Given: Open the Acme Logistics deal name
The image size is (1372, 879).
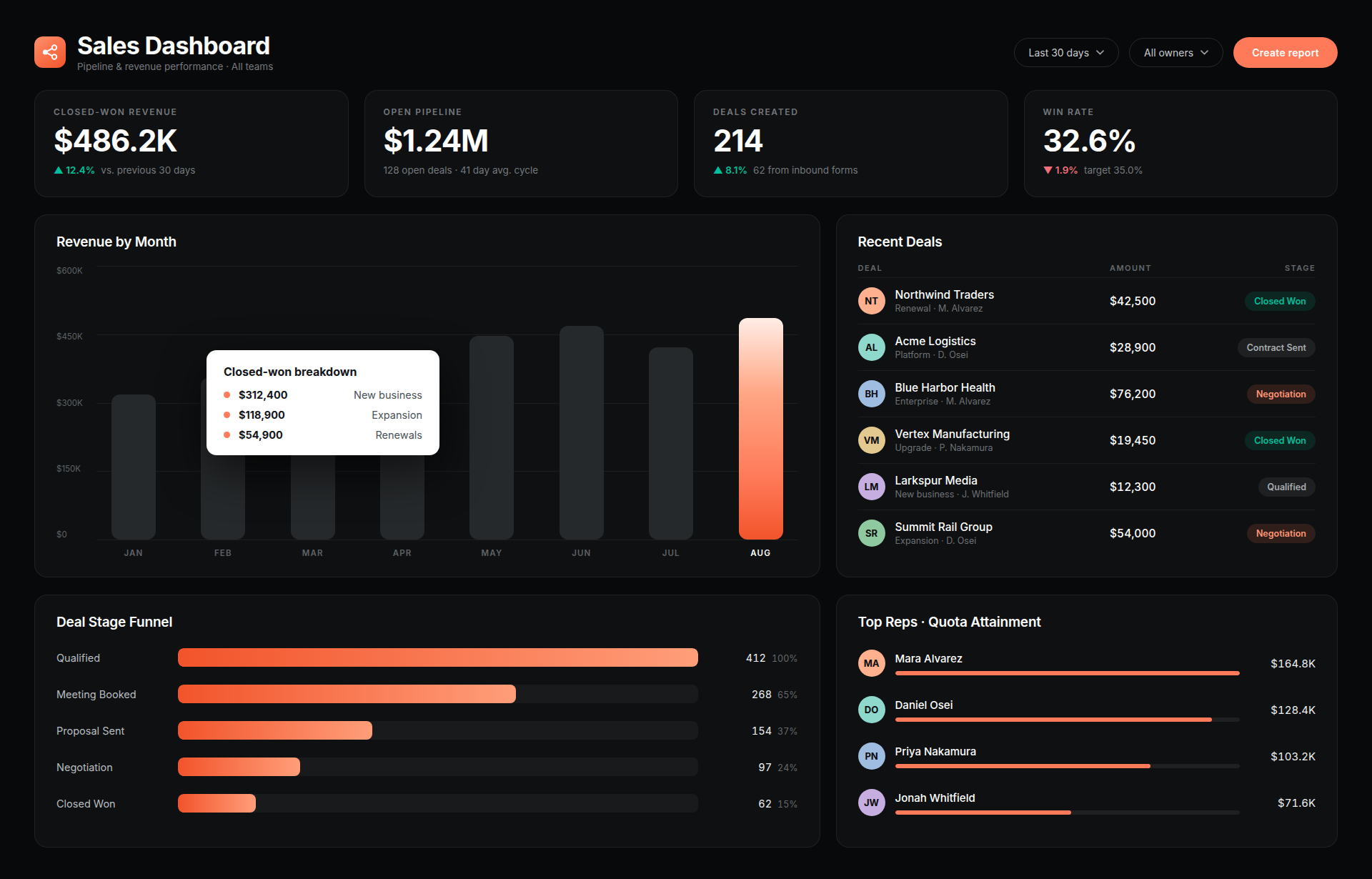Looking at the screenshot, I should [x=935, y=341].
